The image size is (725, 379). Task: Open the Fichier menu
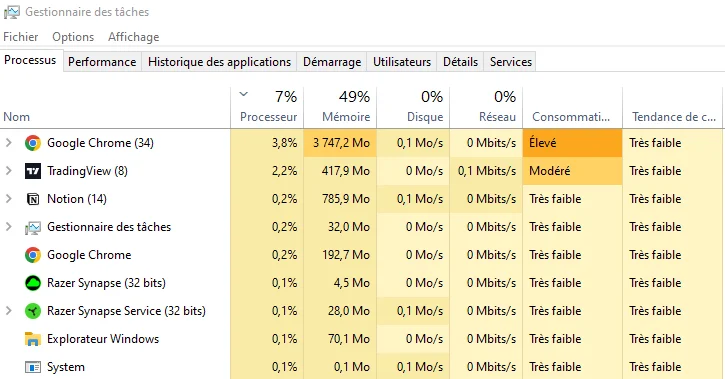click(21, 37)
